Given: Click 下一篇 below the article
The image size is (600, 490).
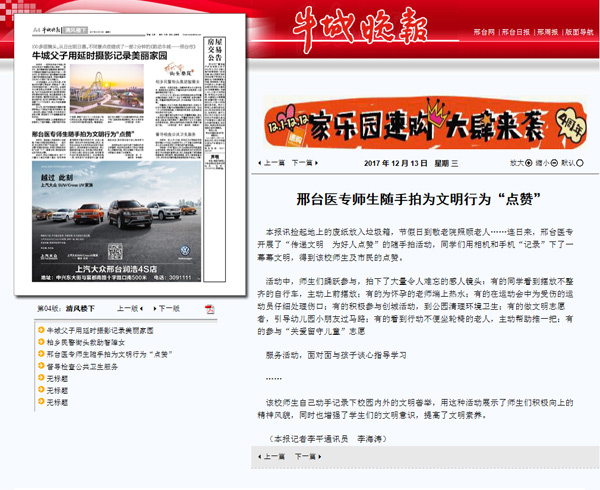Looking at the screenshot, I should point(308,455).
